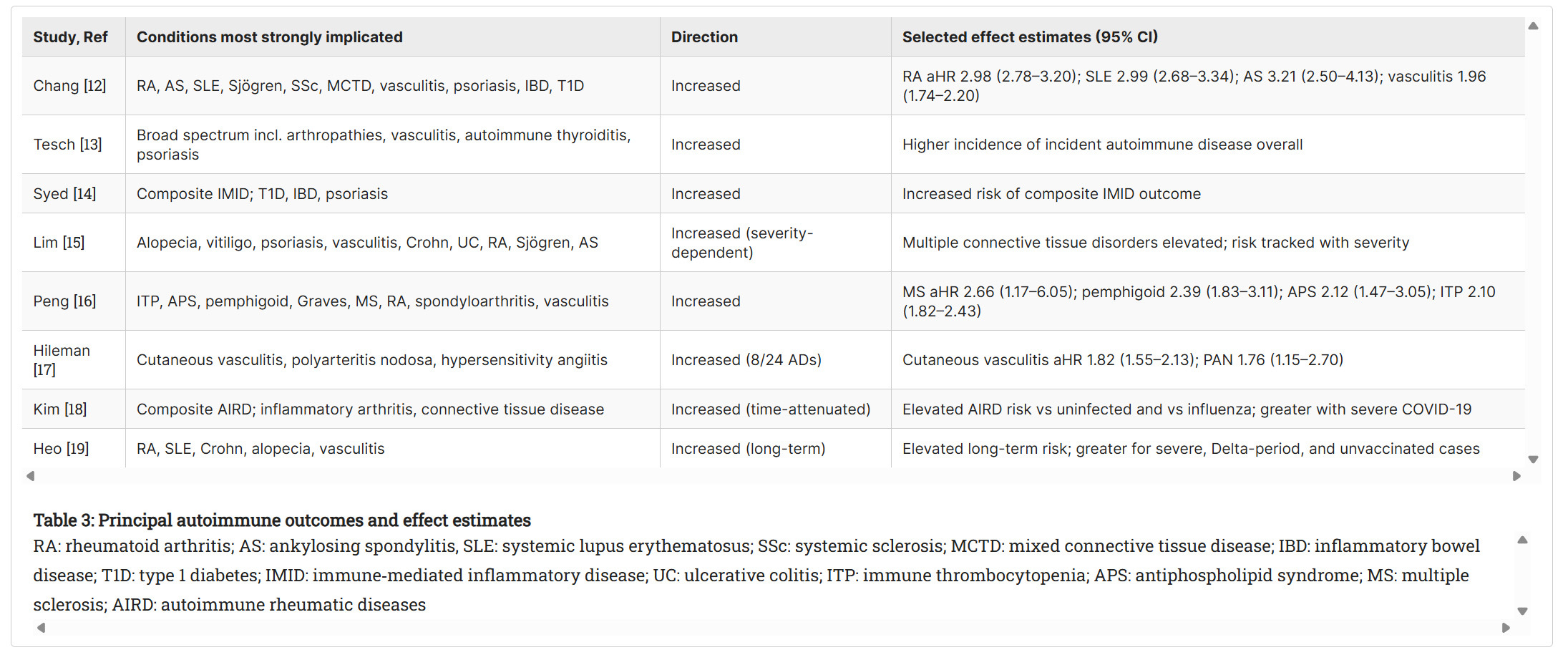Open the Heo [19] reference

click(61, 449)
